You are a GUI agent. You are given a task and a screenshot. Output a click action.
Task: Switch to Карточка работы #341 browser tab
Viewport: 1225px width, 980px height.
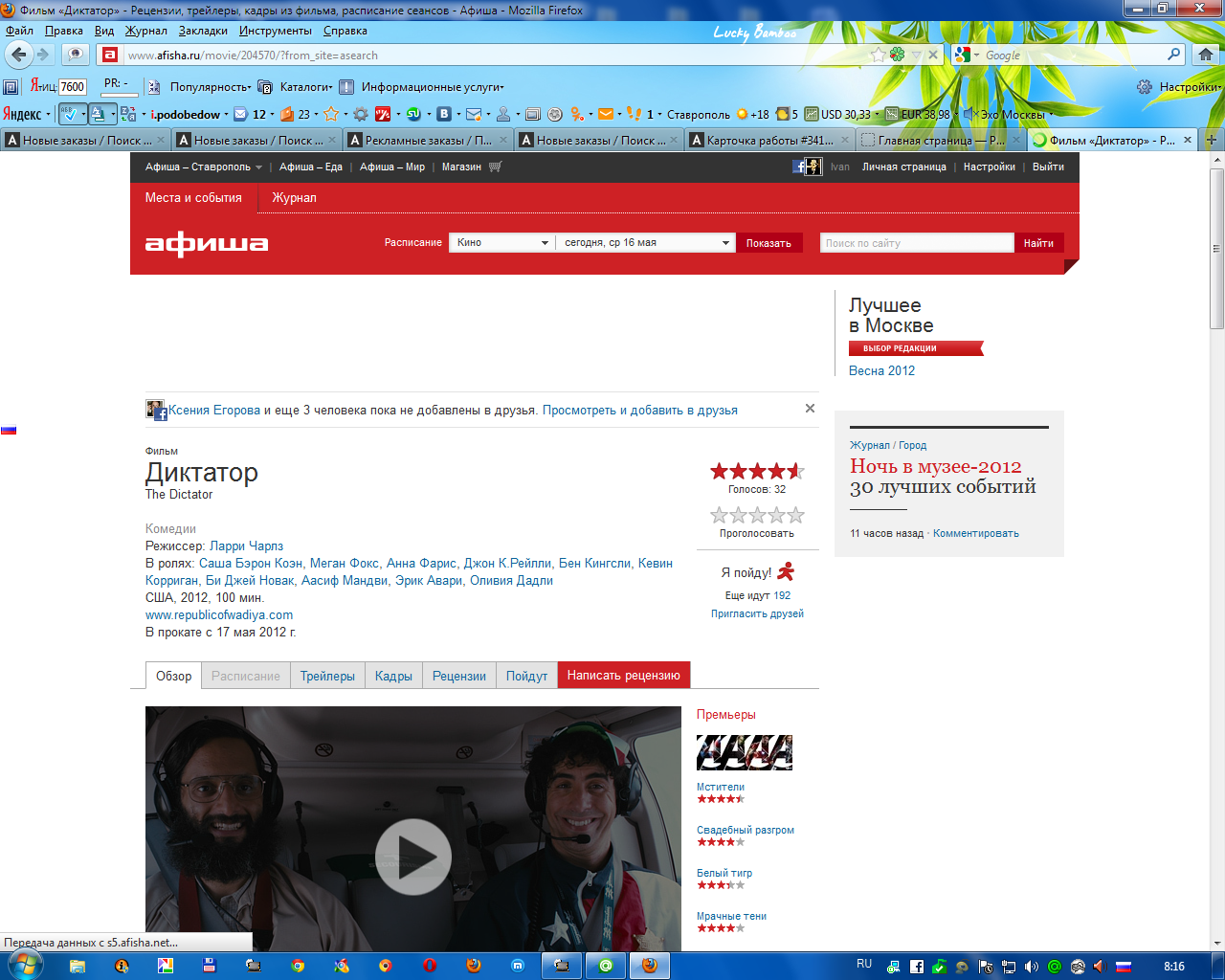(770, 140)
